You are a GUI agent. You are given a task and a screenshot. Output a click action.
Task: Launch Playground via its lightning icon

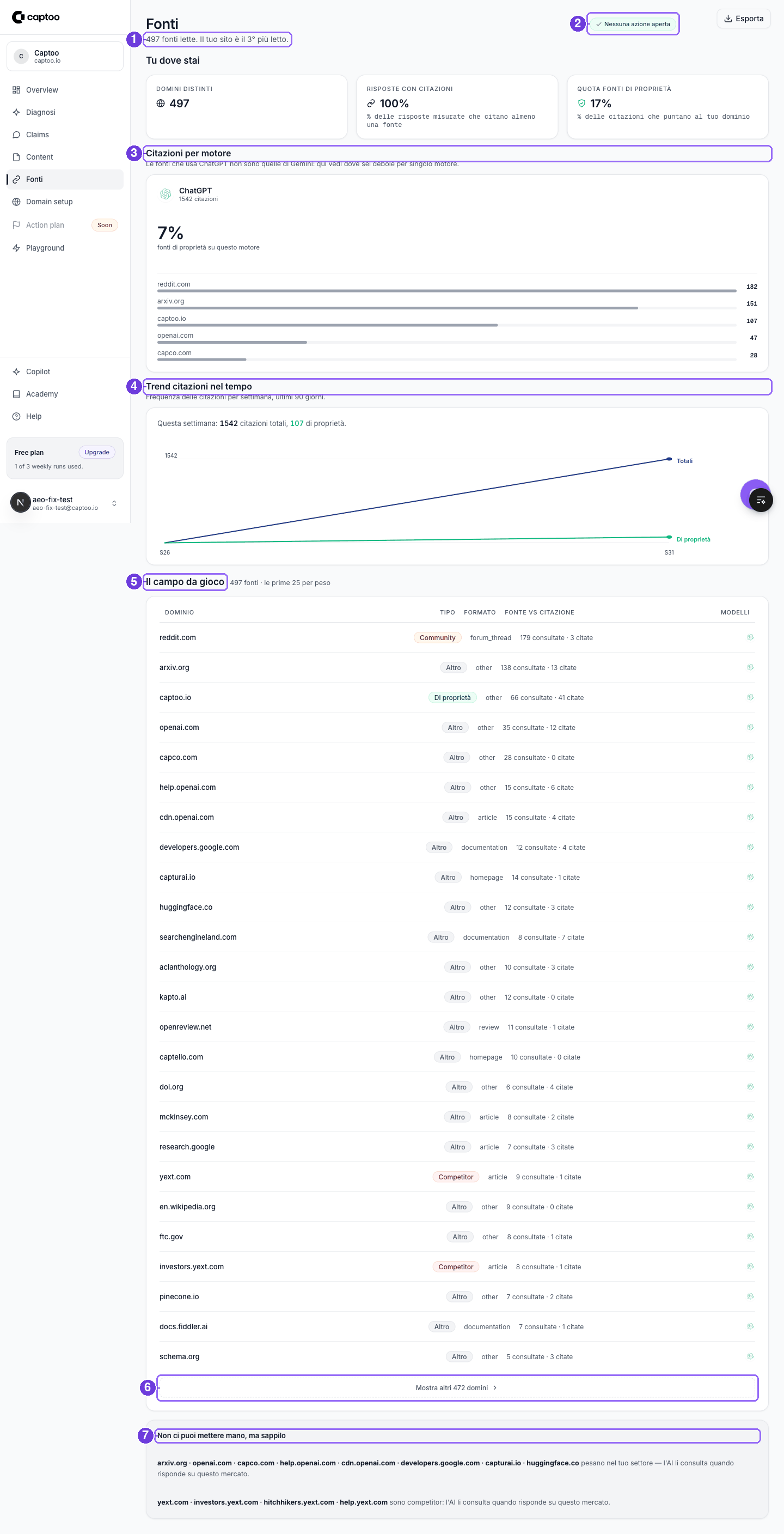[x=16, y=248]
